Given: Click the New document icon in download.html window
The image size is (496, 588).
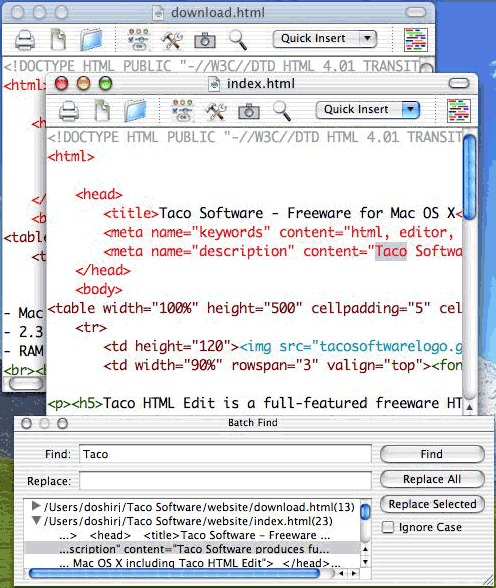Looking at the screenshot, I should tap(58, 39).
